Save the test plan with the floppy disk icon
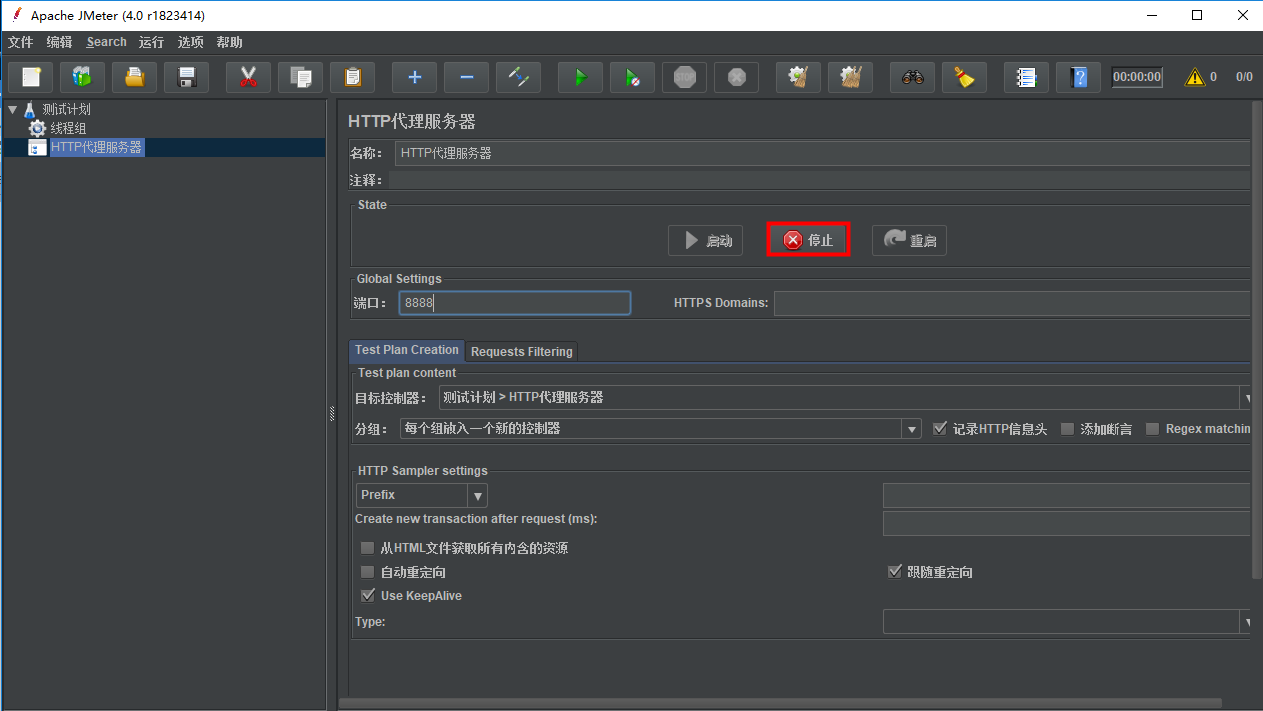Image resolution: width=1263 pixels, height=711 pixels. tap(186, 77)
